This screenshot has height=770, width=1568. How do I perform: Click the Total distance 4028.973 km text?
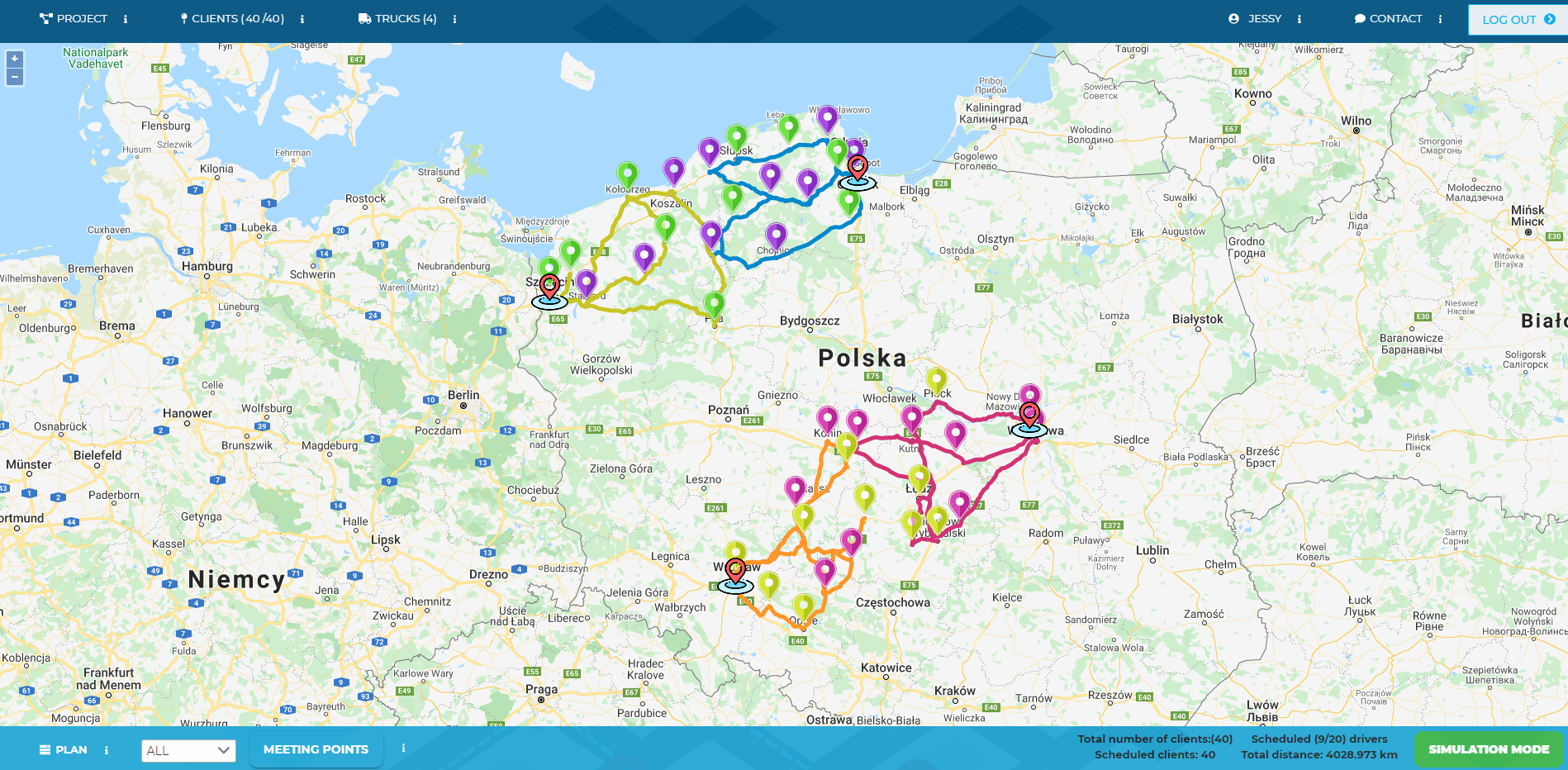(x=1319, y=754)
